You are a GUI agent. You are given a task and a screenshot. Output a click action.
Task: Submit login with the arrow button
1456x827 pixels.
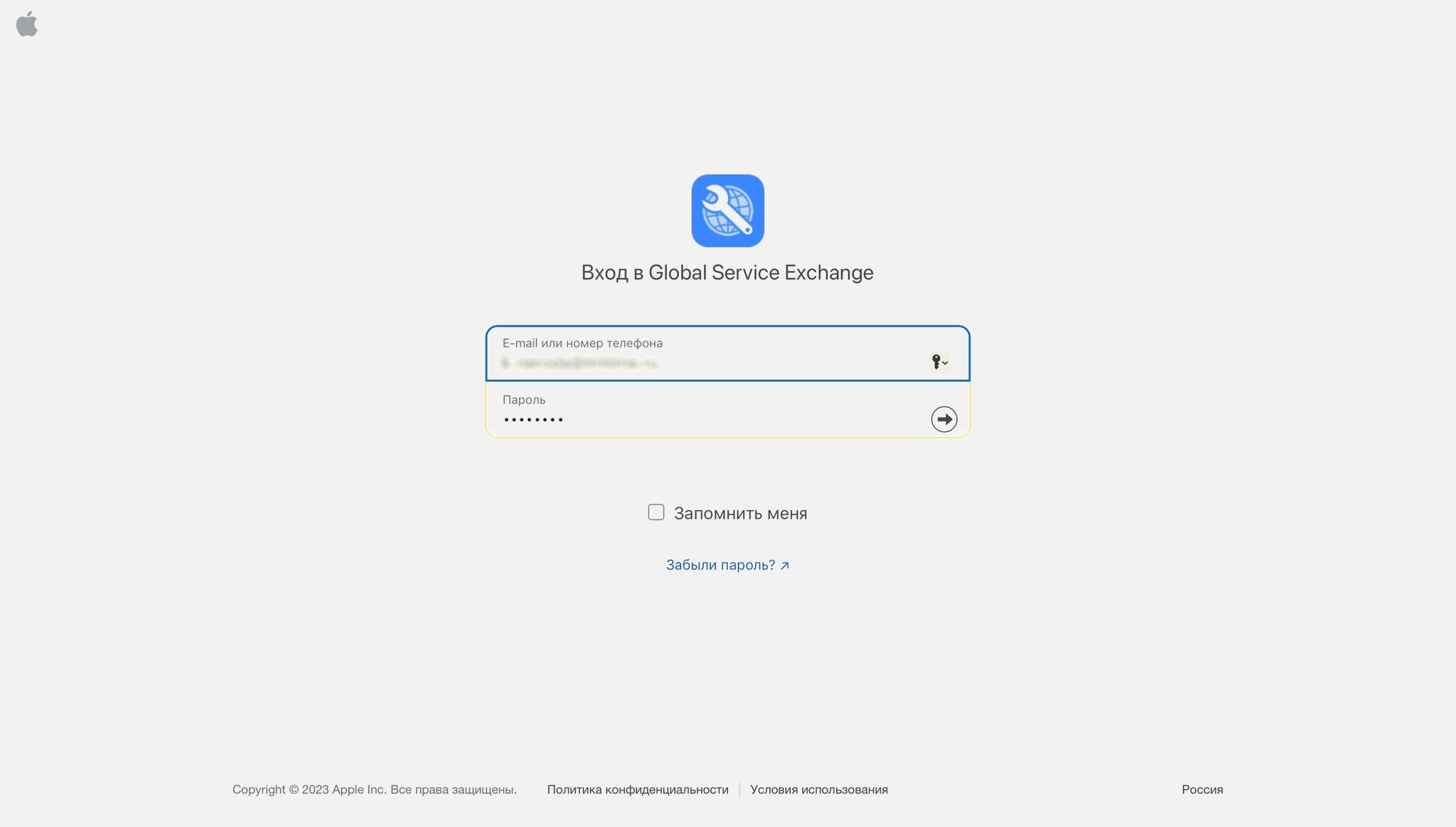944,419
